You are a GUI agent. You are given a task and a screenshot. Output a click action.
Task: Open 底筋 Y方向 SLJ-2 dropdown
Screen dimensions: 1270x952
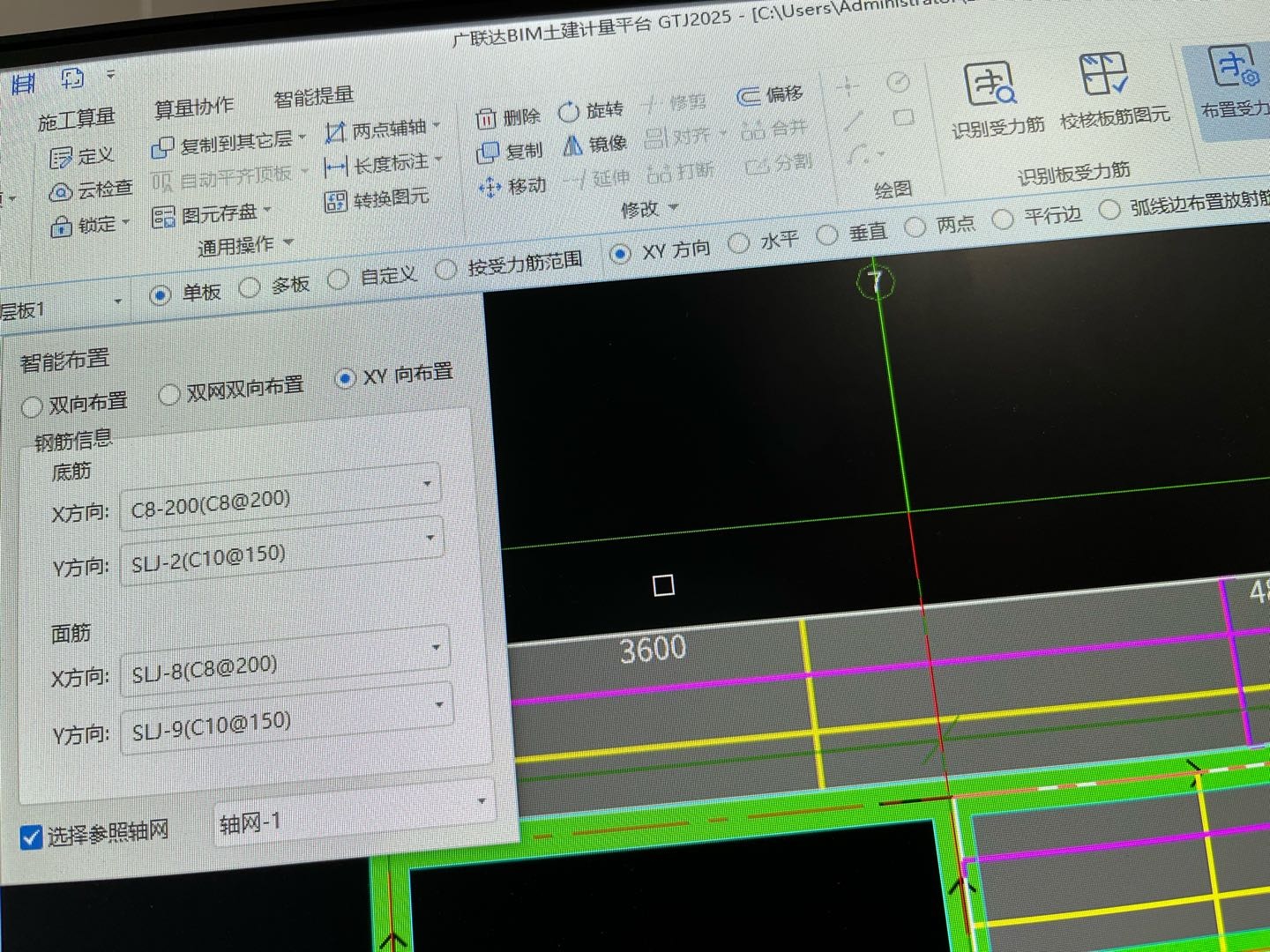pos(282,553)
